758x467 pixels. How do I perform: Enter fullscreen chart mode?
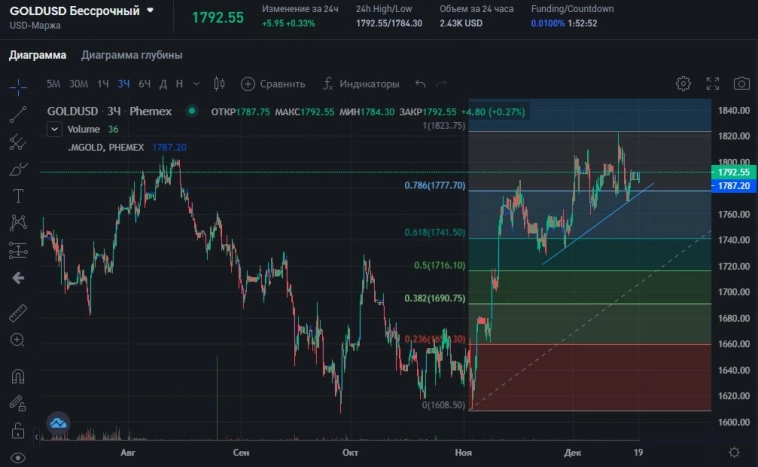pos(713,84)
